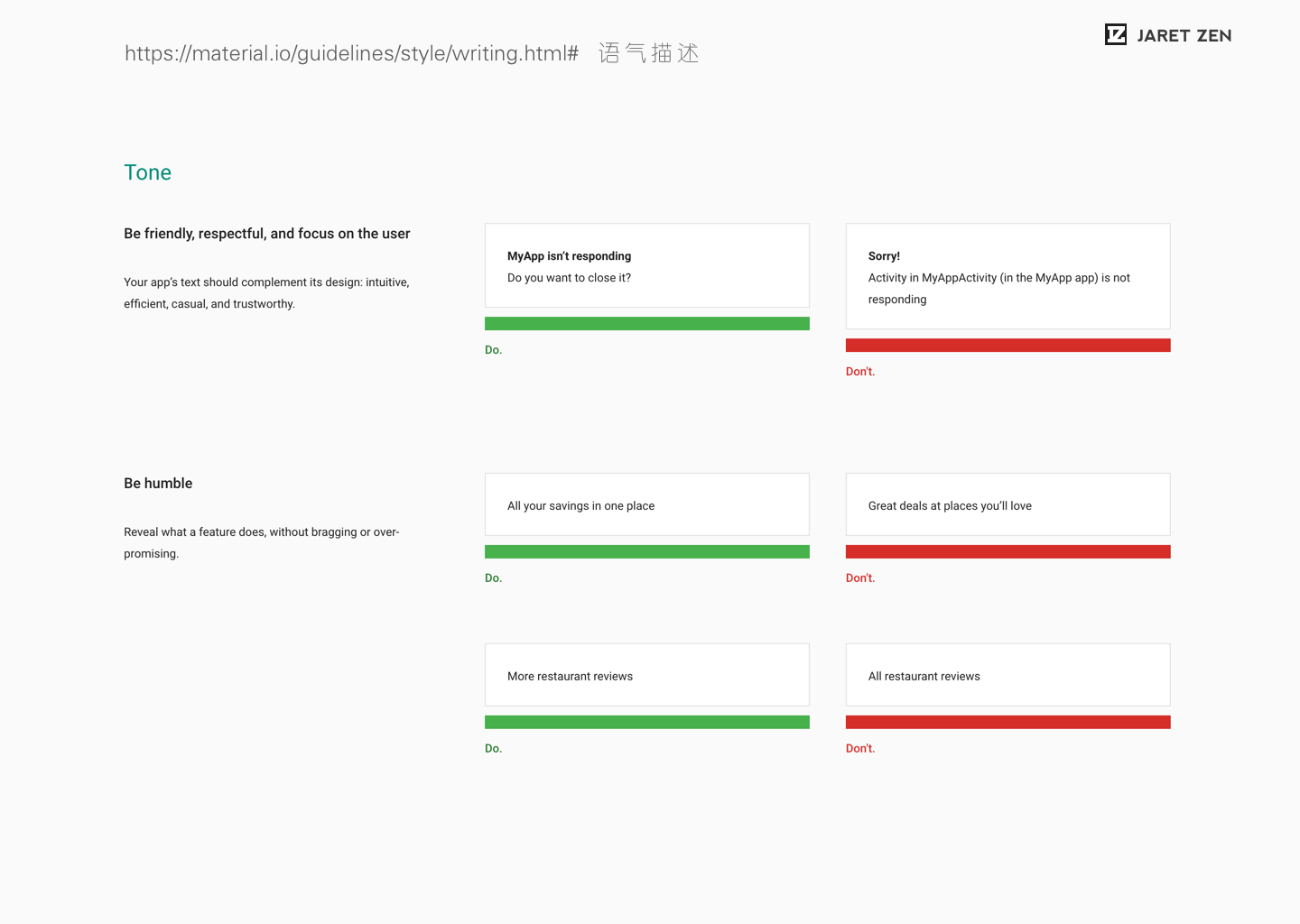Click the "Do." label under More restaurant reviews

coord(493,749)
